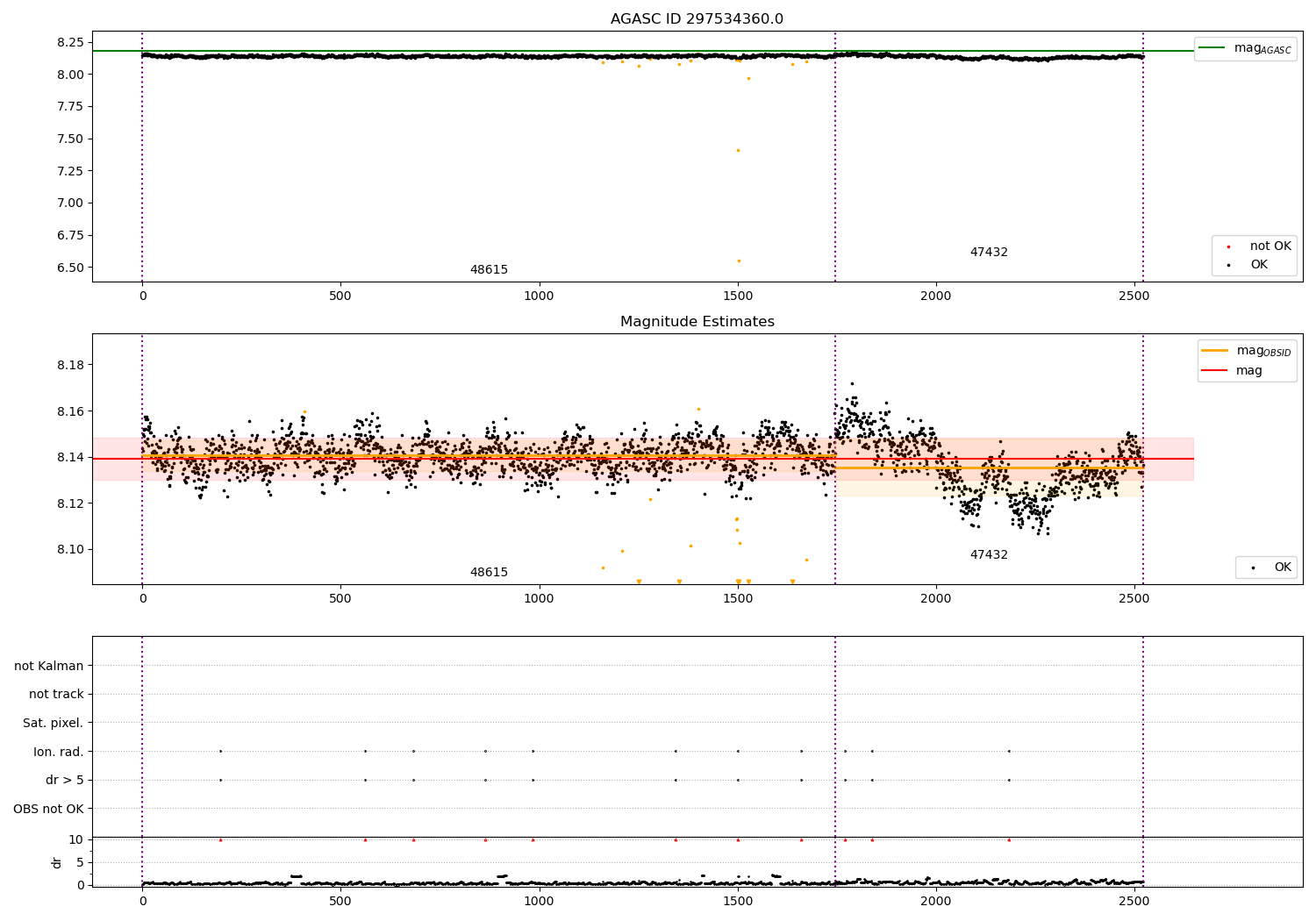The image size is (1316, 921).
Task: Click the 8.16 y-axis tick label
Action: (69, 411)
